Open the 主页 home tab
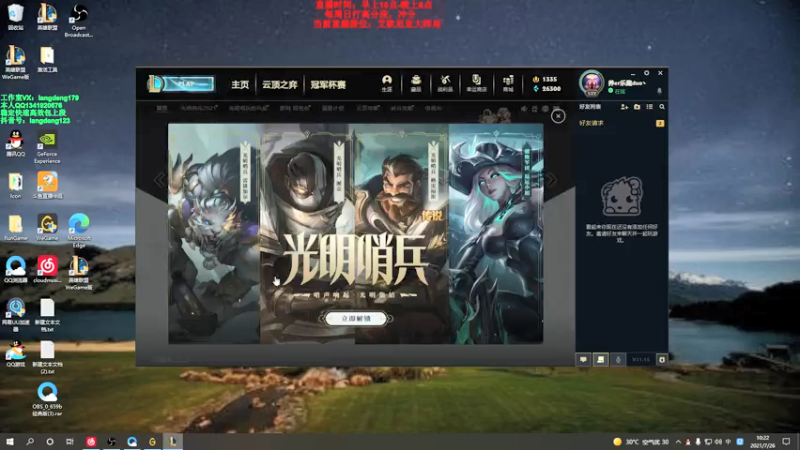Viewport: 800px width, 450px height. tap(240, 84)
